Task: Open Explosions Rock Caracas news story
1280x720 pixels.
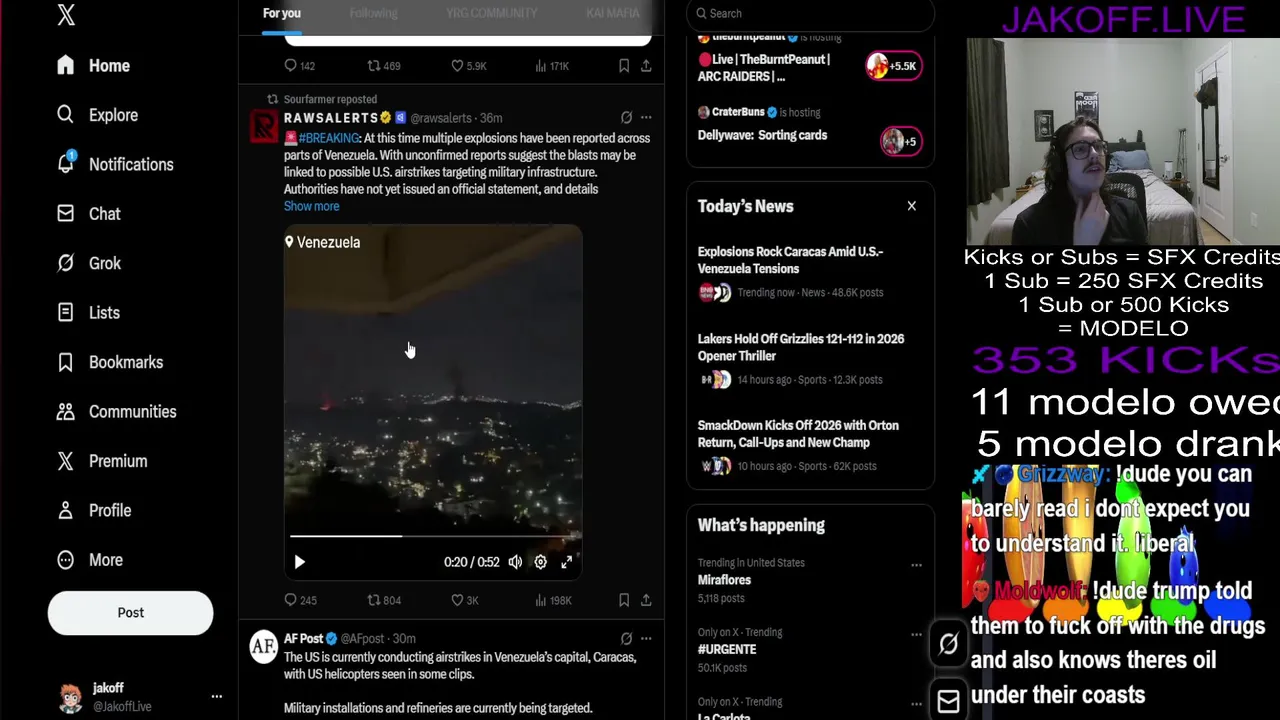Action: 790,260
